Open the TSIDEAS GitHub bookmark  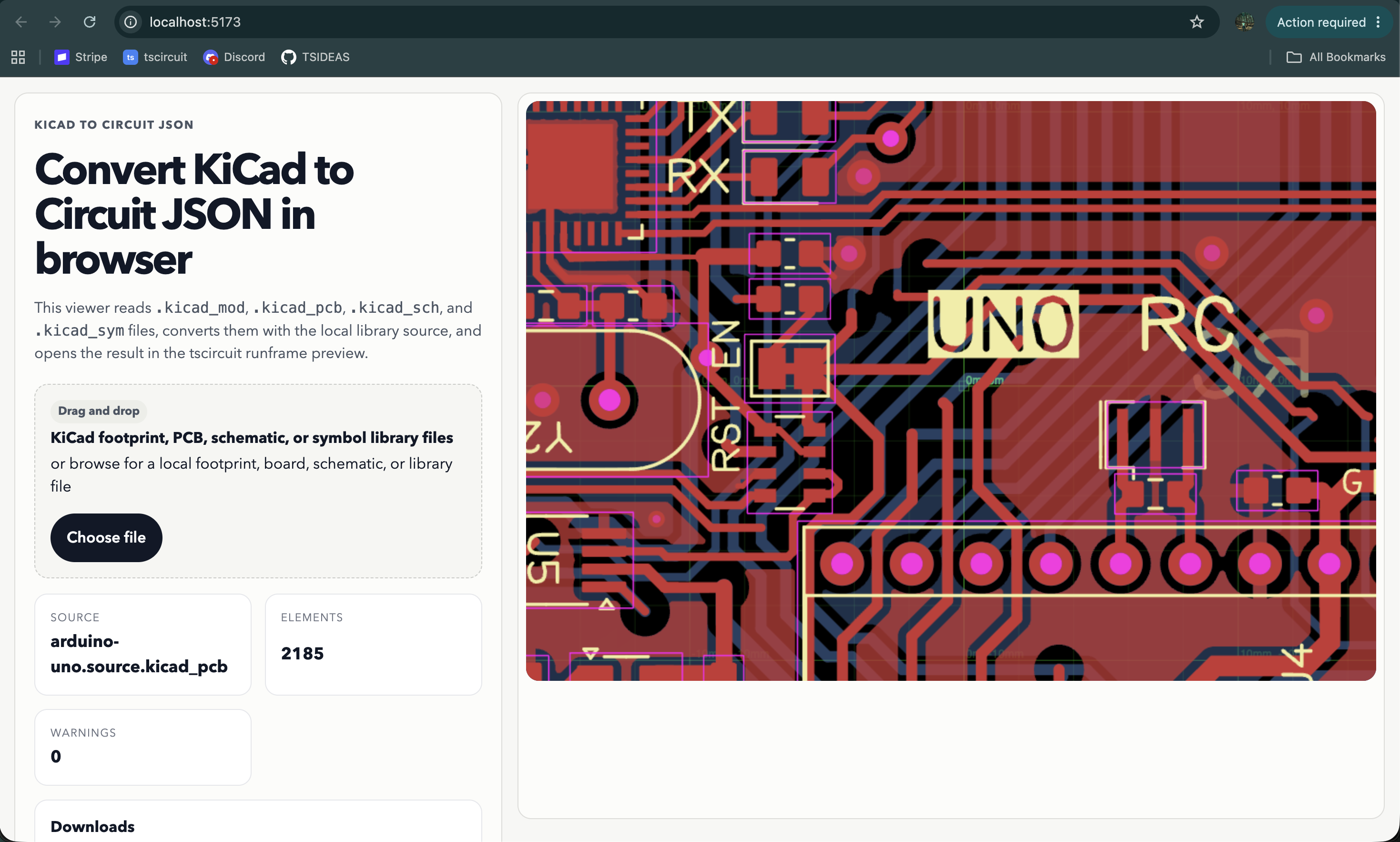click(315, 57)
